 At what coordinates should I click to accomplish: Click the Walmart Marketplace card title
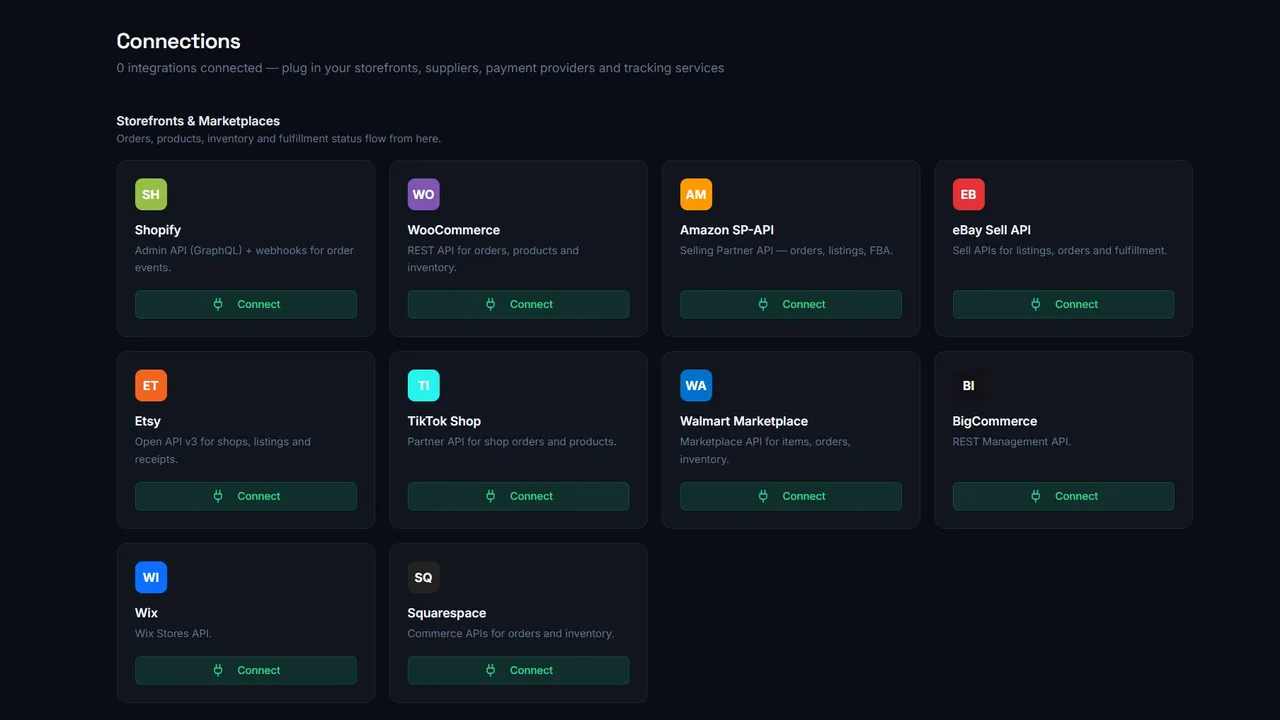pyautogui.click(x=744, y=421)
